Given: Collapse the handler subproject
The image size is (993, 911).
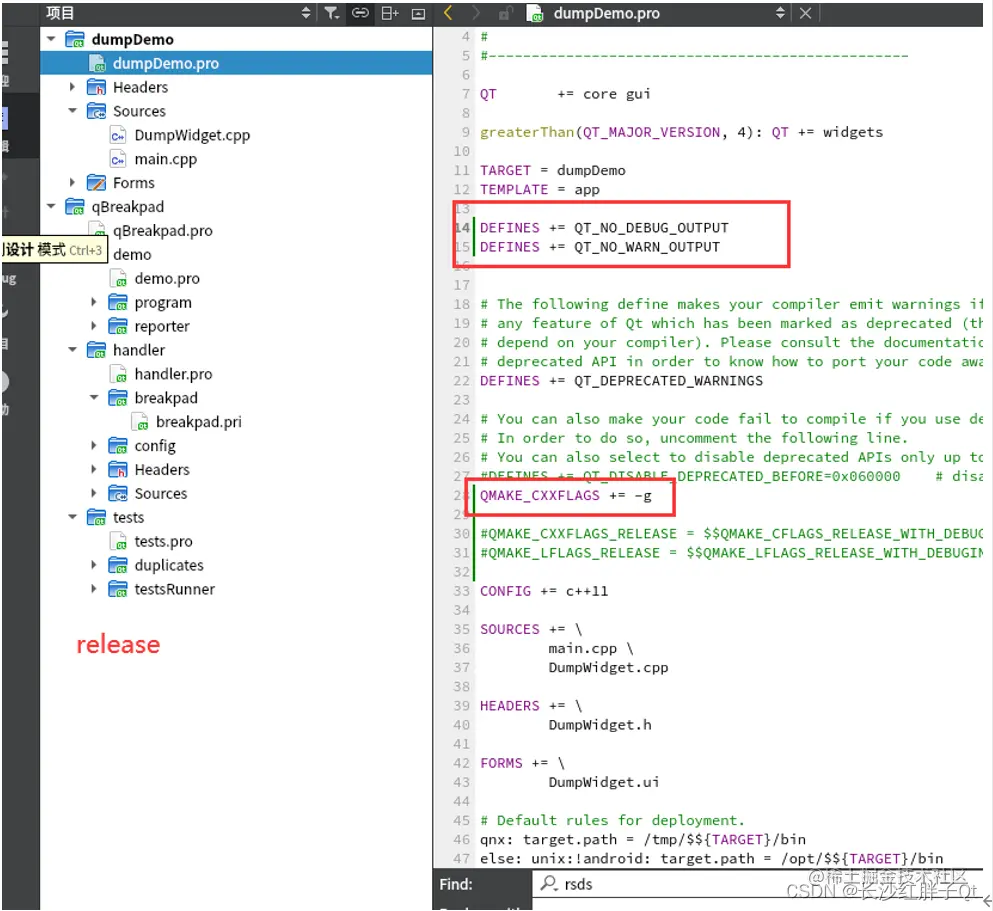Looking at the screenshot, I should [73, 350].
